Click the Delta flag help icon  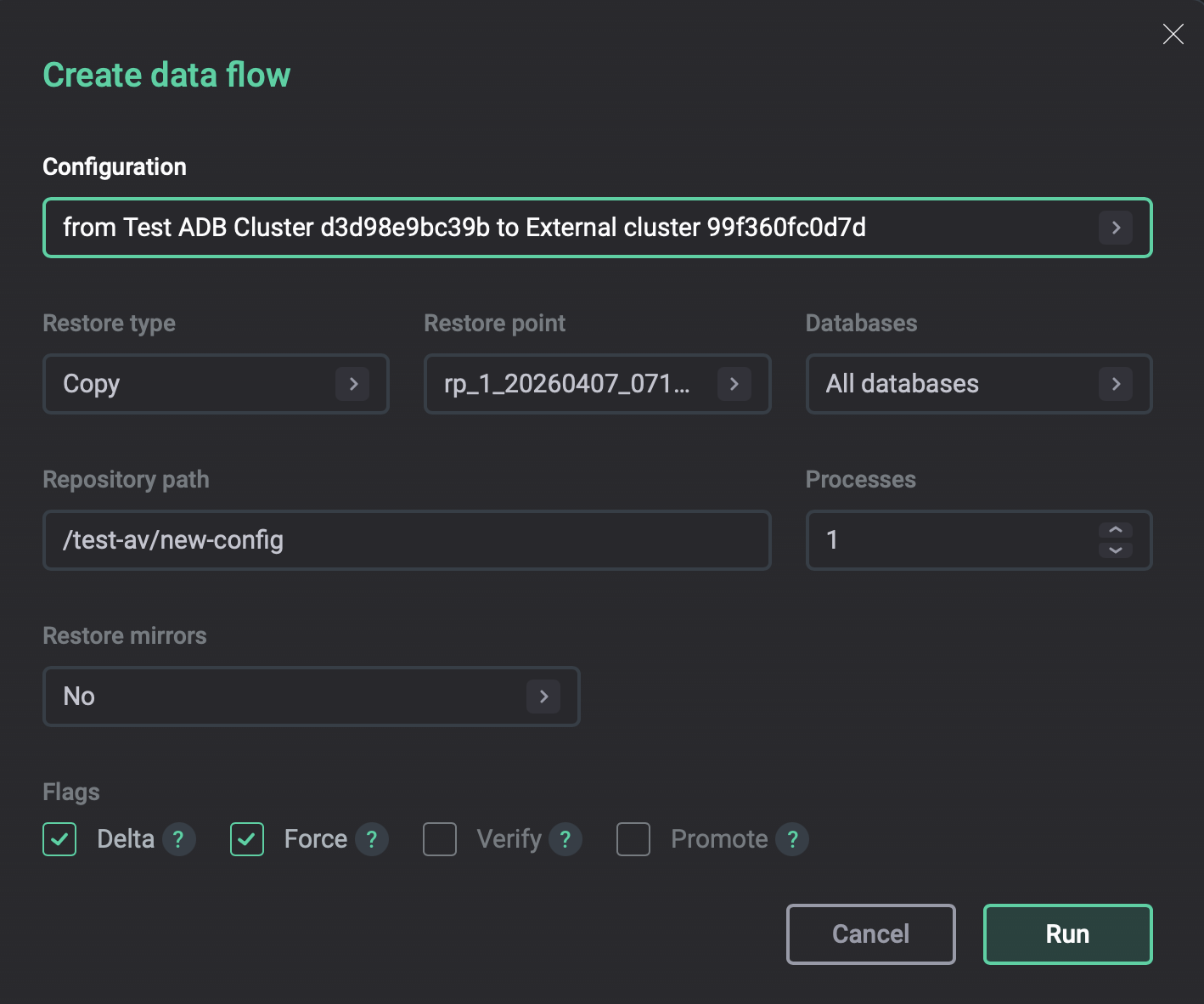pos(178,839)
